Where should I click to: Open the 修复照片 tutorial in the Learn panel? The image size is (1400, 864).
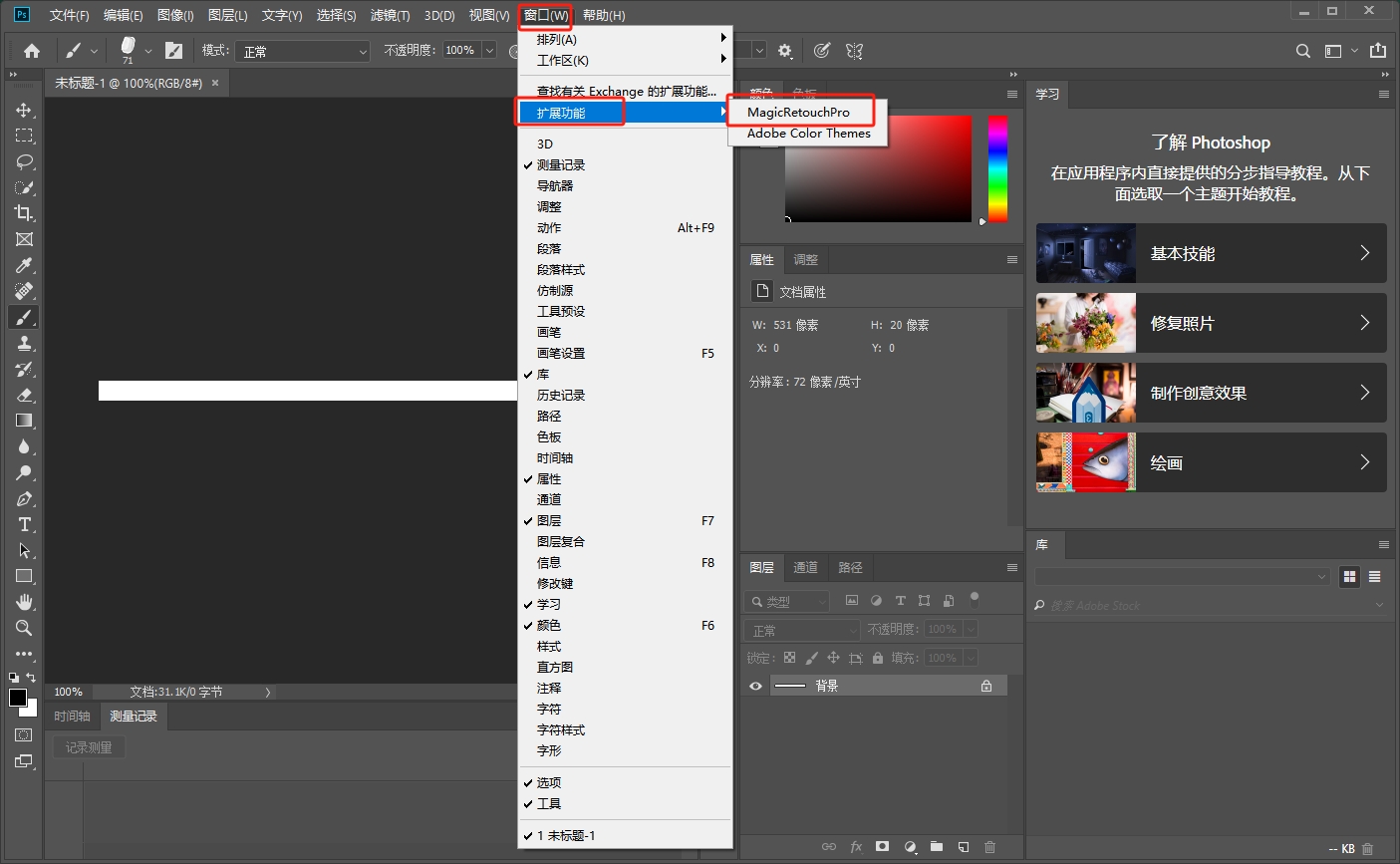(x=1209, y=323)
